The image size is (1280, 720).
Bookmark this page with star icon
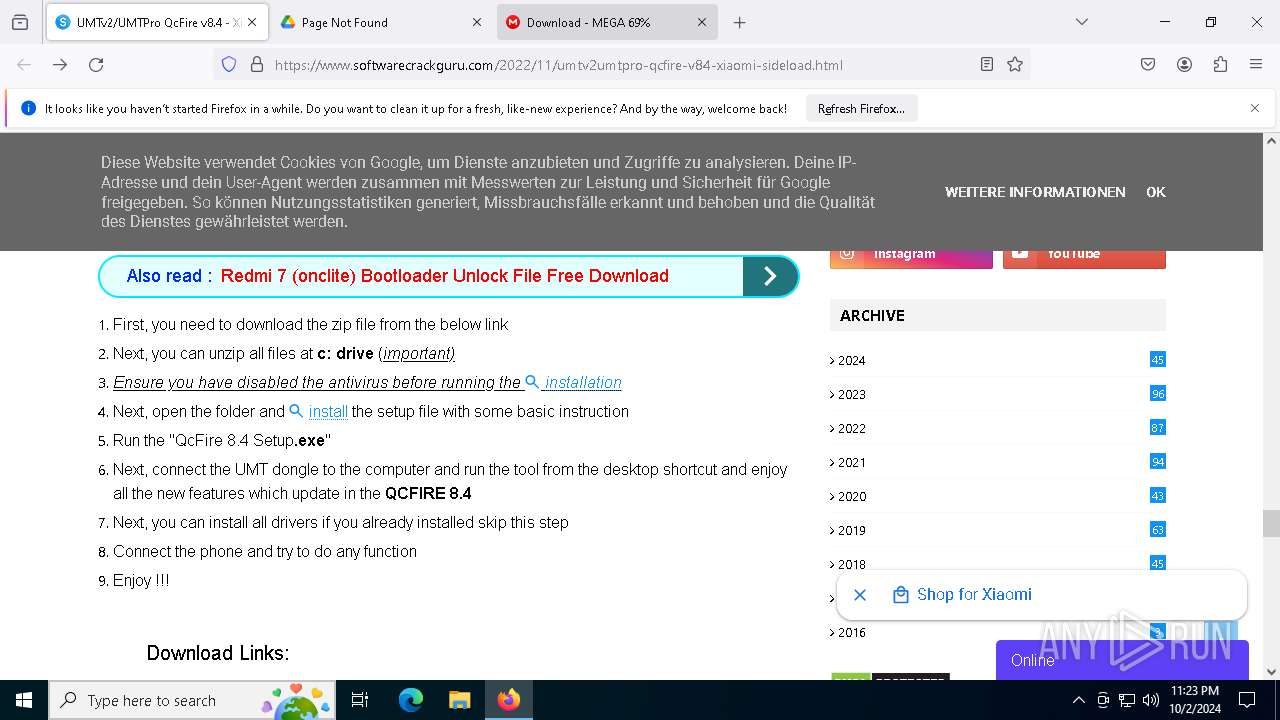(1015, 64)
